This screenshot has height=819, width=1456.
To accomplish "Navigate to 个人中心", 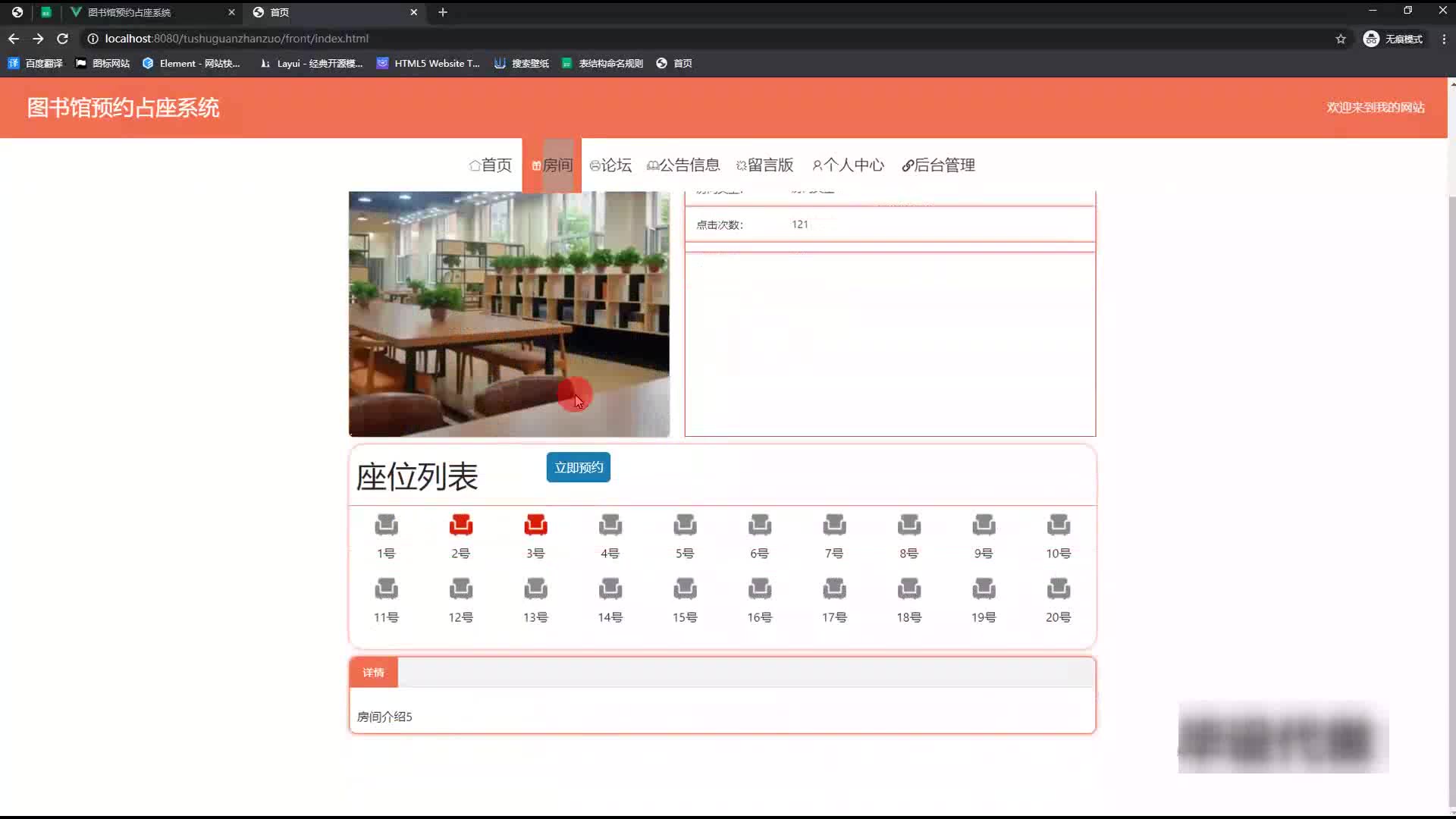I will click(x=848, y=165).
